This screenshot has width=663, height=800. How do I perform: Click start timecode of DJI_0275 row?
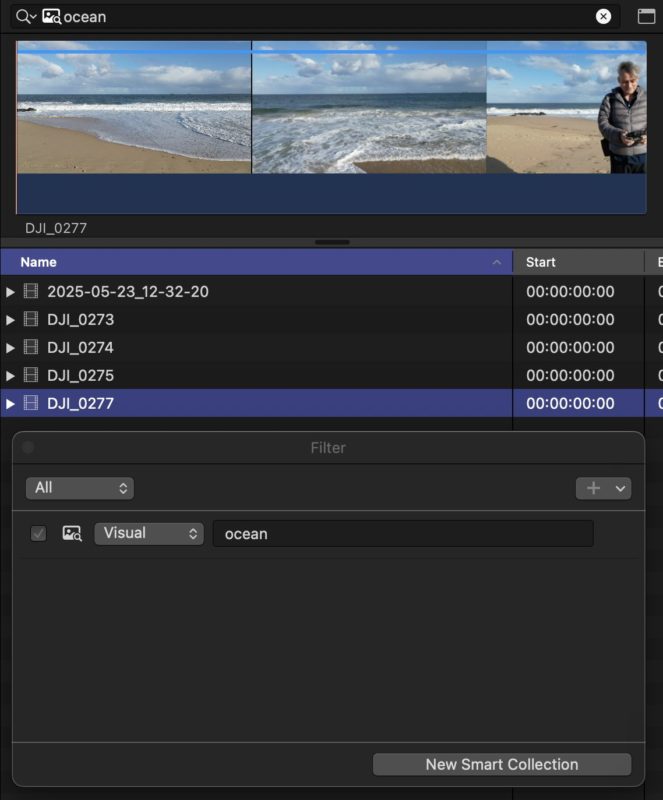(570, 376)
